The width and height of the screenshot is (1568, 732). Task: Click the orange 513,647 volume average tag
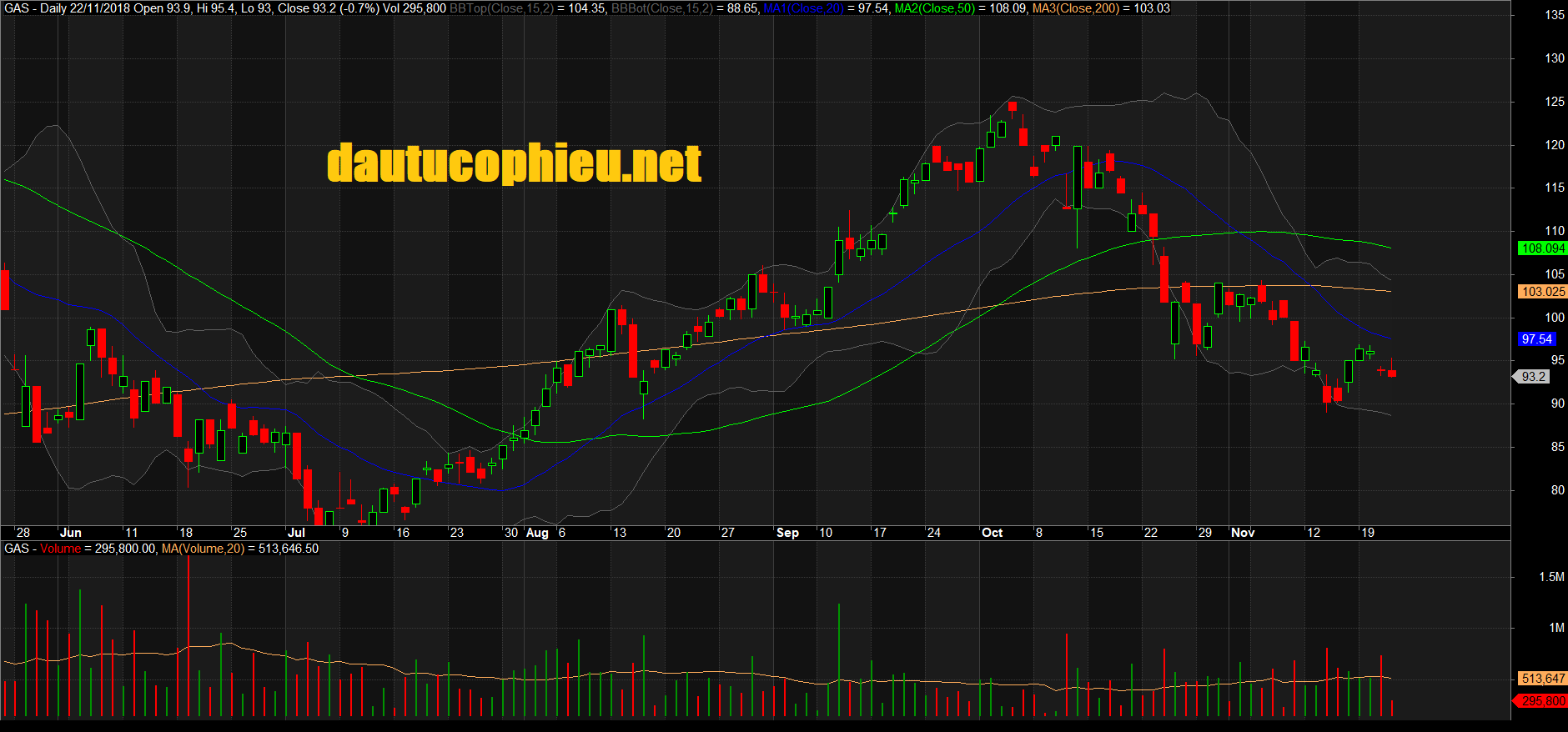[x=1543, y=679]
